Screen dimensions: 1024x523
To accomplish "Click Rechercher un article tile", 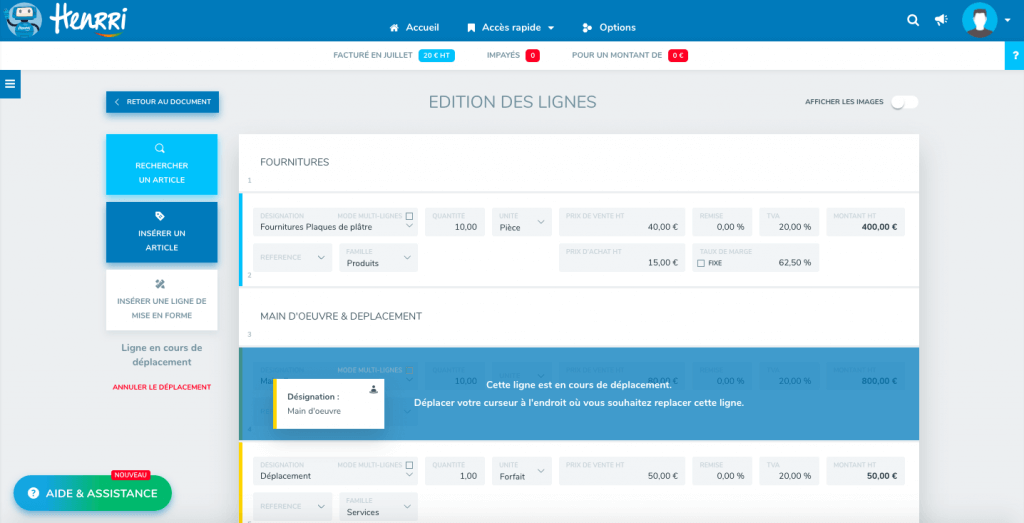I will [x=161, y=164].
